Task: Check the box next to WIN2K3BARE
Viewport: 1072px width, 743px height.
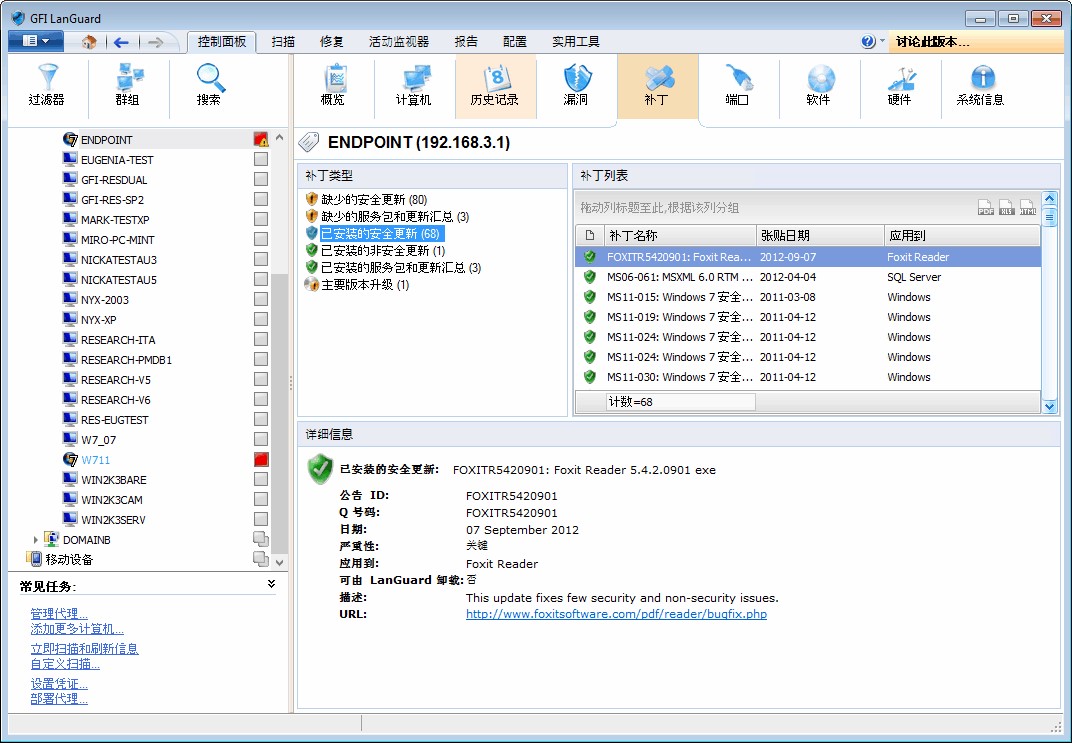Action: [260, 479]
